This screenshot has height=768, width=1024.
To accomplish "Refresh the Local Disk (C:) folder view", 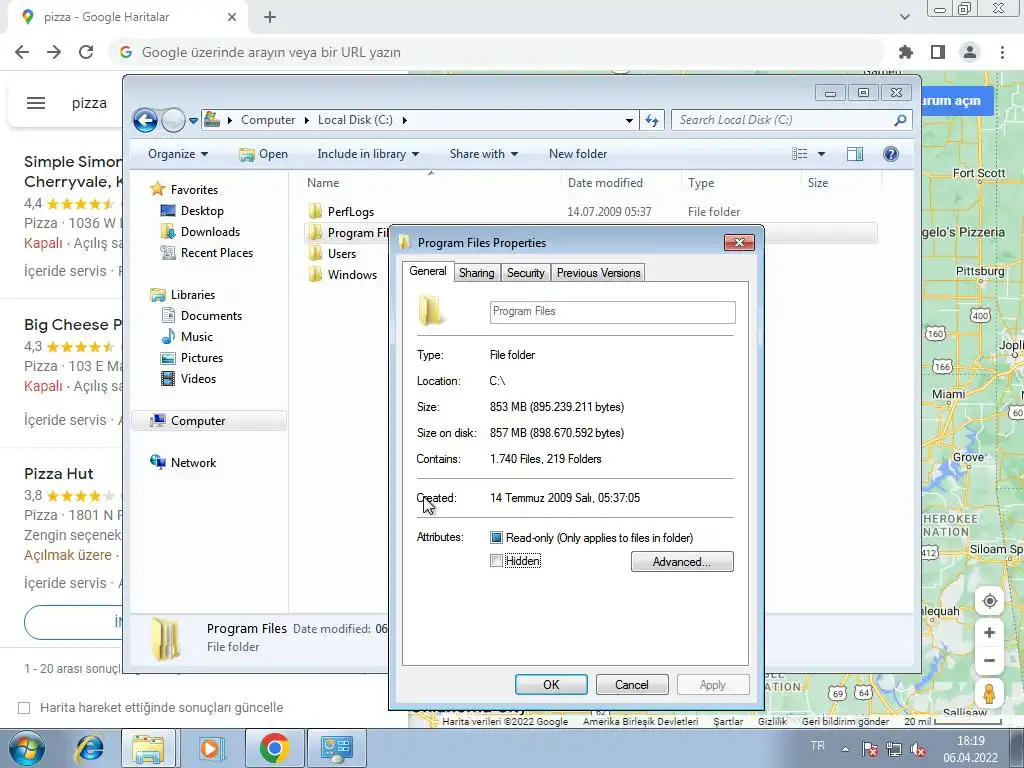I will tap(652, 120).
